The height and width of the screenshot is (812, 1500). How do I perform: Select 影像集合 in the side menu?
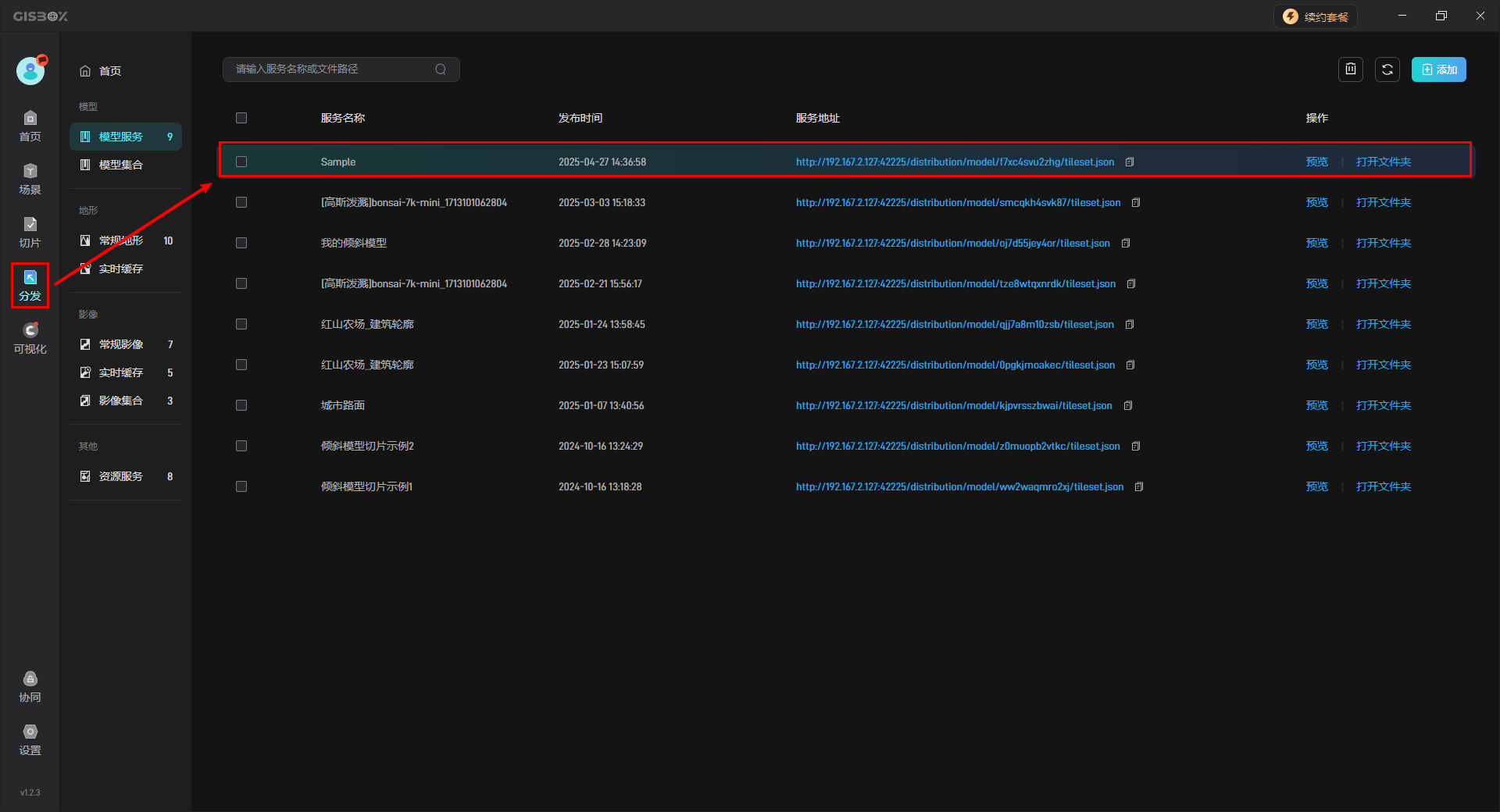tap(125, 401)
